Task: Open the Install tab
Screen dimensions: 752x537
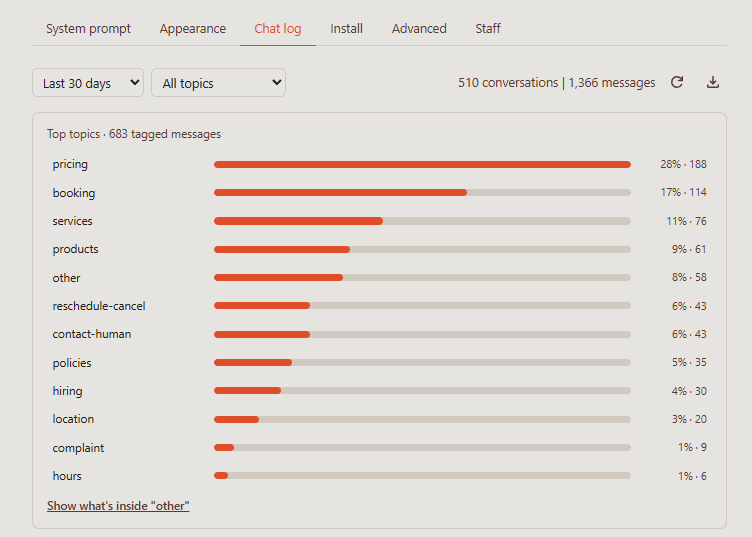Action: point(346,29)
